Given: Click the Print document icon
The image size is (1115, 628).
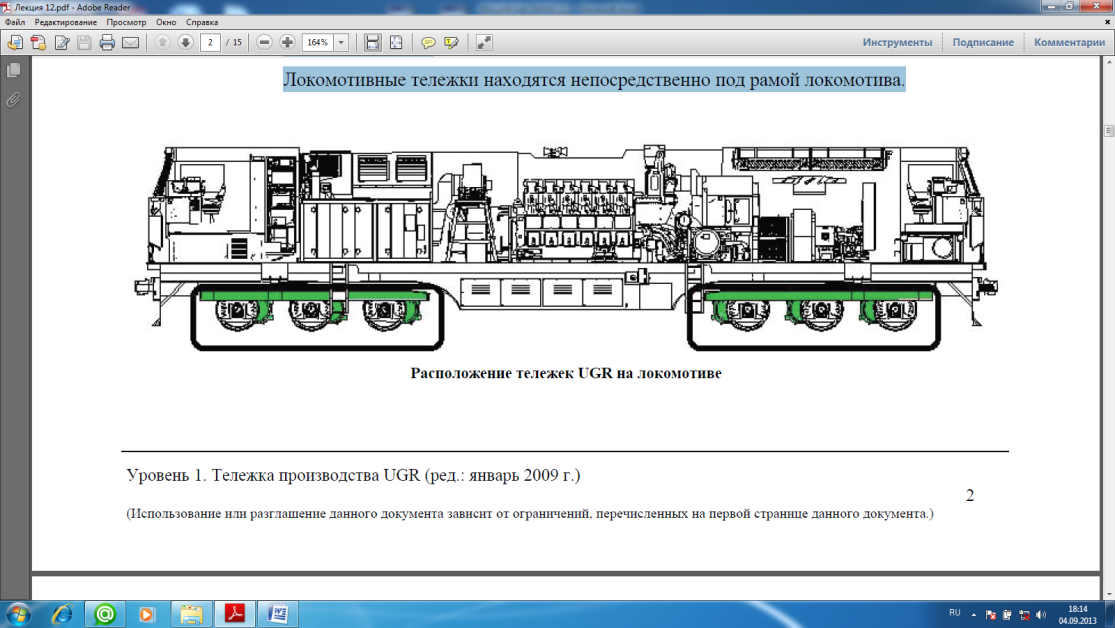Looking at the screenshot, I should click(107, 42).
